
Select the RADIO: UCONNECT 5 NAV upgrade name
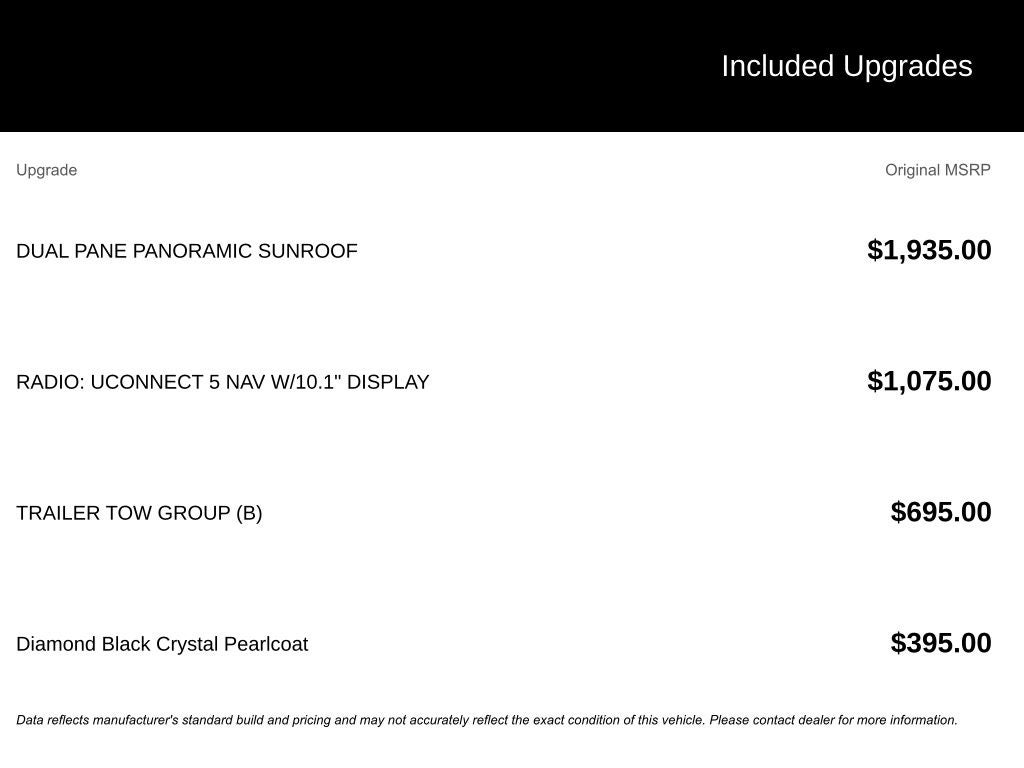click(222, 382)
